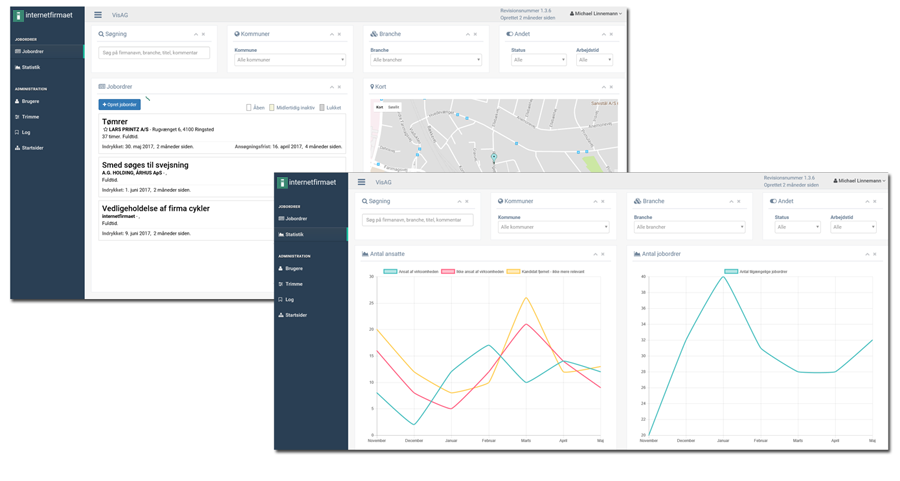900x481 pixels.
Task: Click the hamburger menu icon in the map dashboard
Action: click(98, 15)
